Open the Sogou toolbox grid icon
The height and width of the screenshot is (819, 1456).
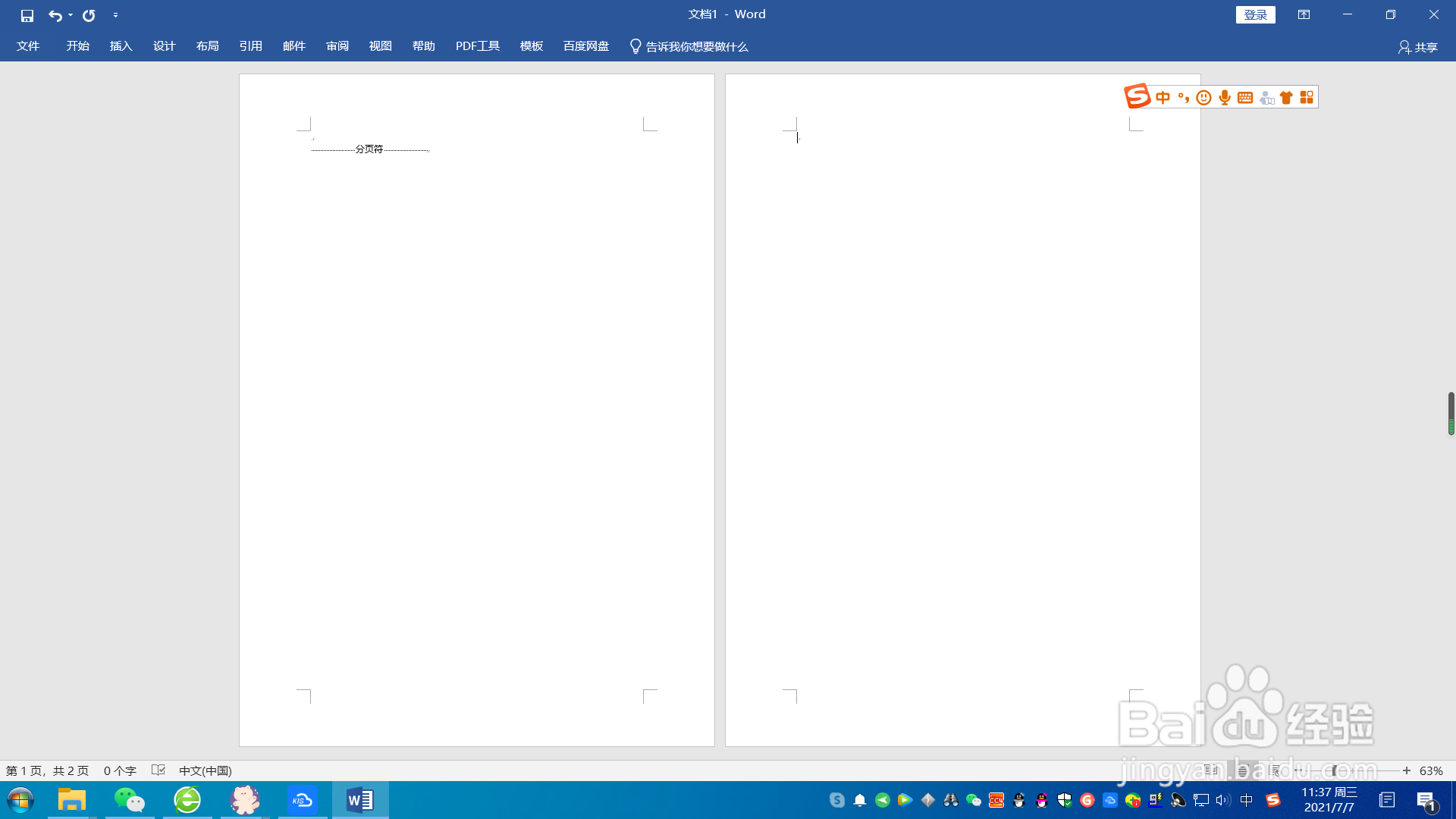pyautogui.click(x=1307, y=97)
